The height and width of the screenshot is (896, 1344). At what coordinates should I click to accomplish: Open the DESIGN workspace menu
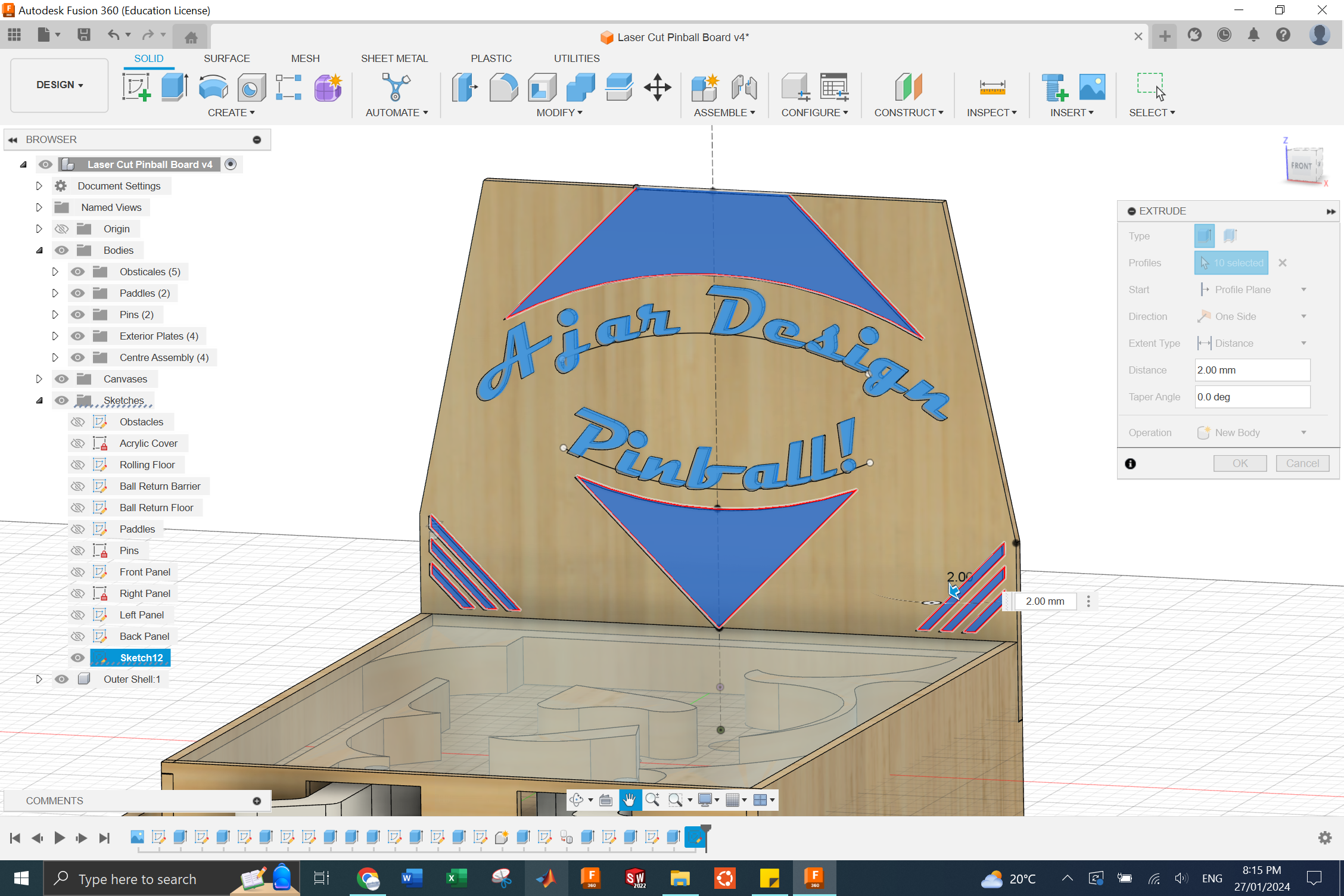point(58,85)
